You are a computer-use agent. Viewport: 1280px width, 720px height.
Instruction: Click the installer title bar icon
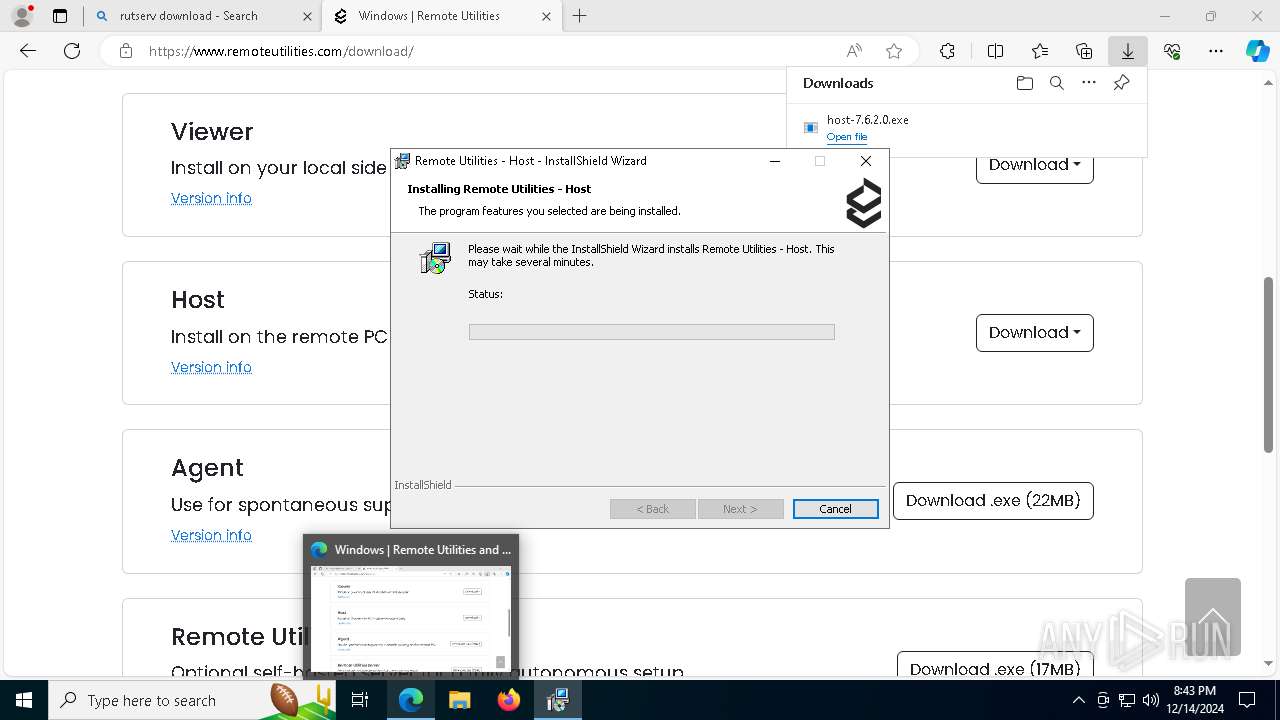(403, 161)
